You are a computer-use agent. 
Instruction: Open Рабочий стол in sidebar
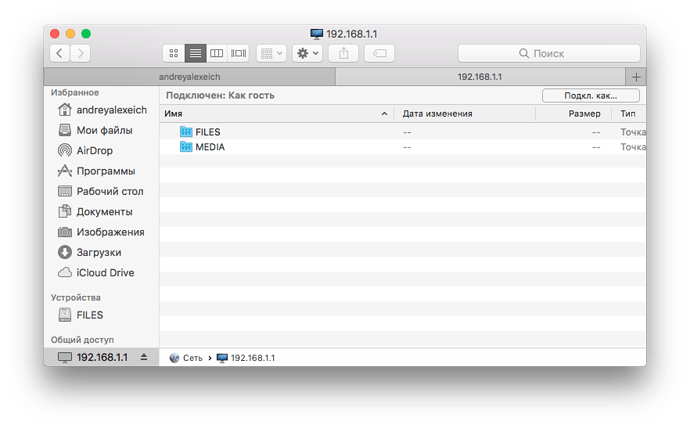[x=102, y=191]
